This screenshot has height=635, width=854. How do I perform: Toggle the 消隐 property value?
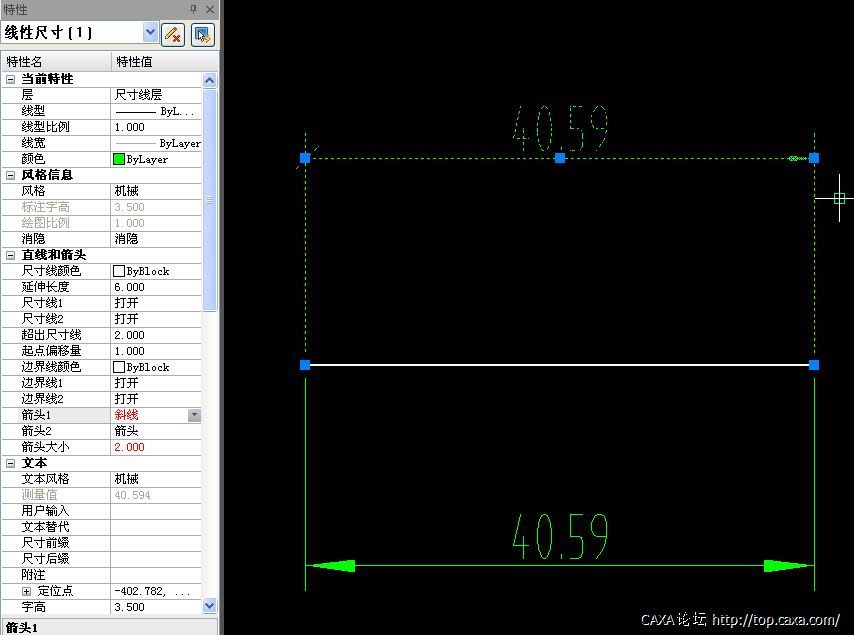point(155,239)
